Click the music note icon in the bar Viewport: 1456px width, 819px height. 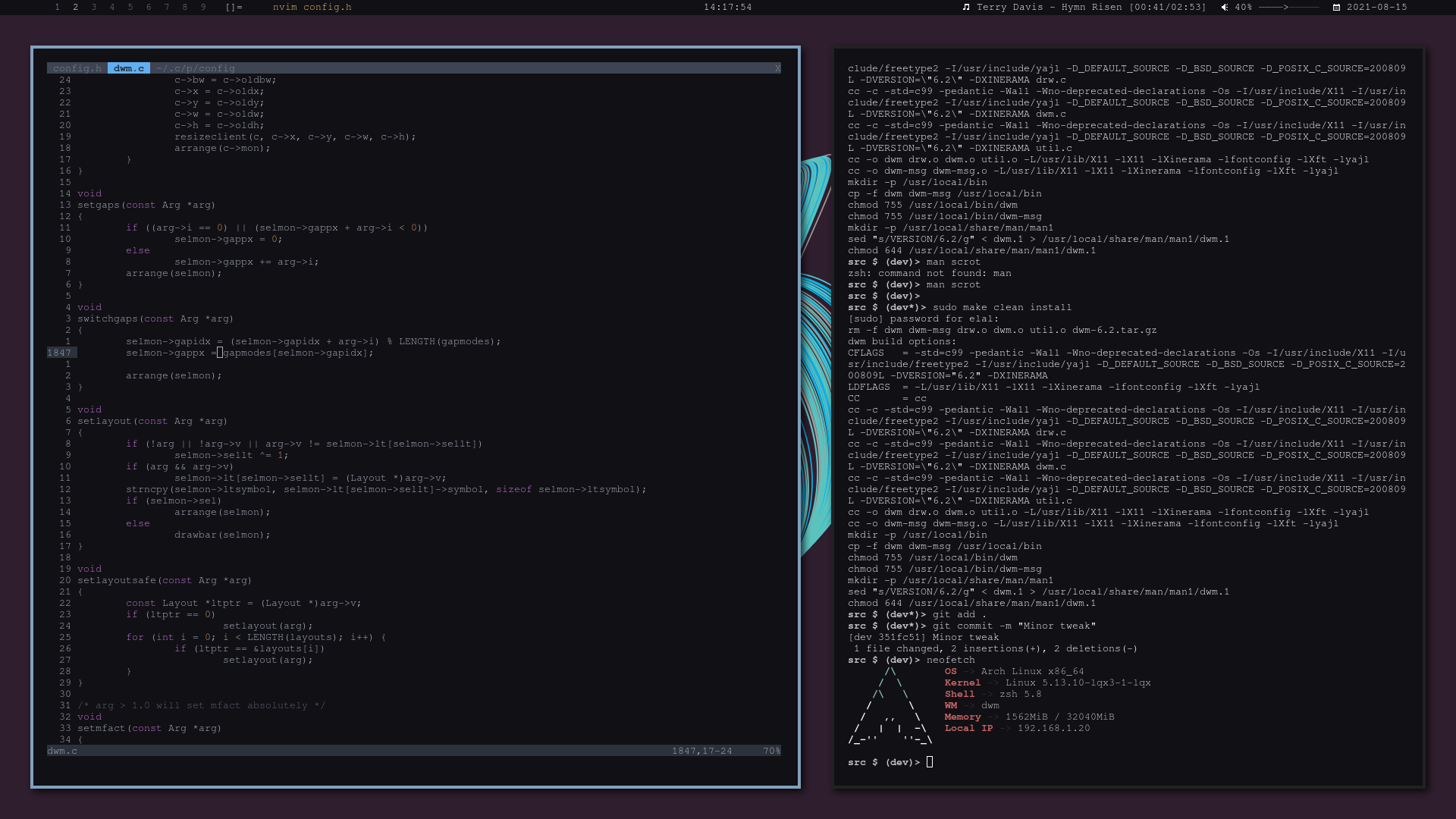[966, 7]
